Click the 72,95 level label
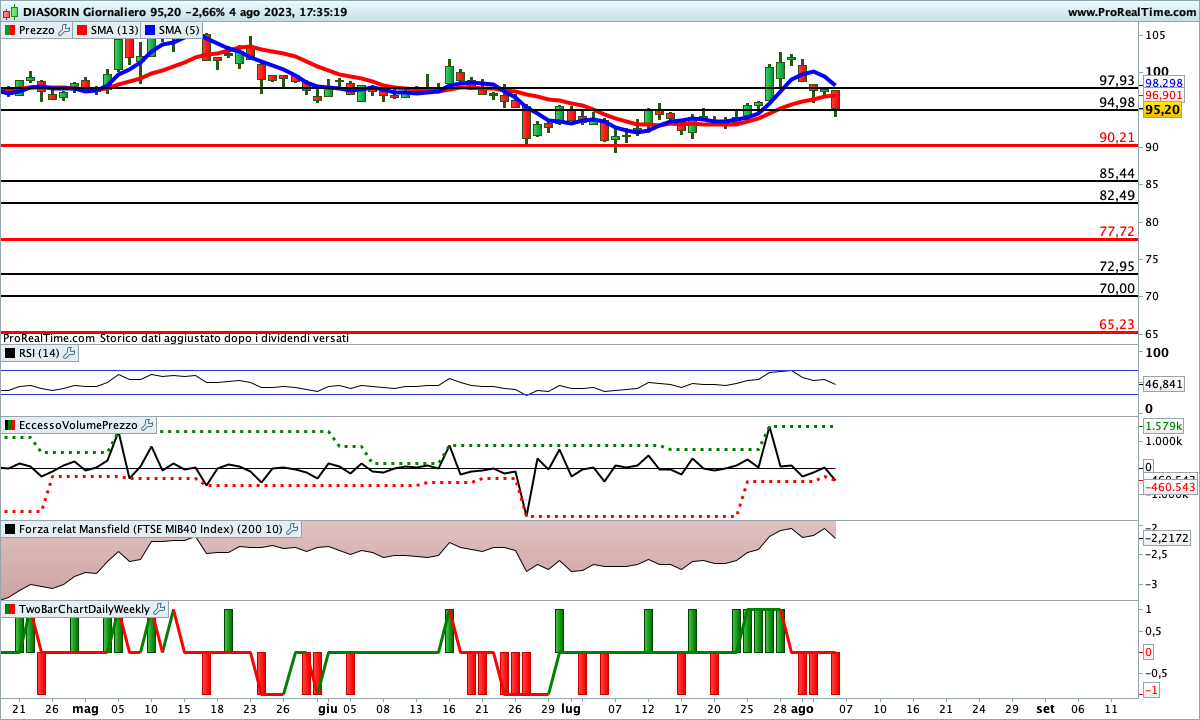 pos(1117,266)
